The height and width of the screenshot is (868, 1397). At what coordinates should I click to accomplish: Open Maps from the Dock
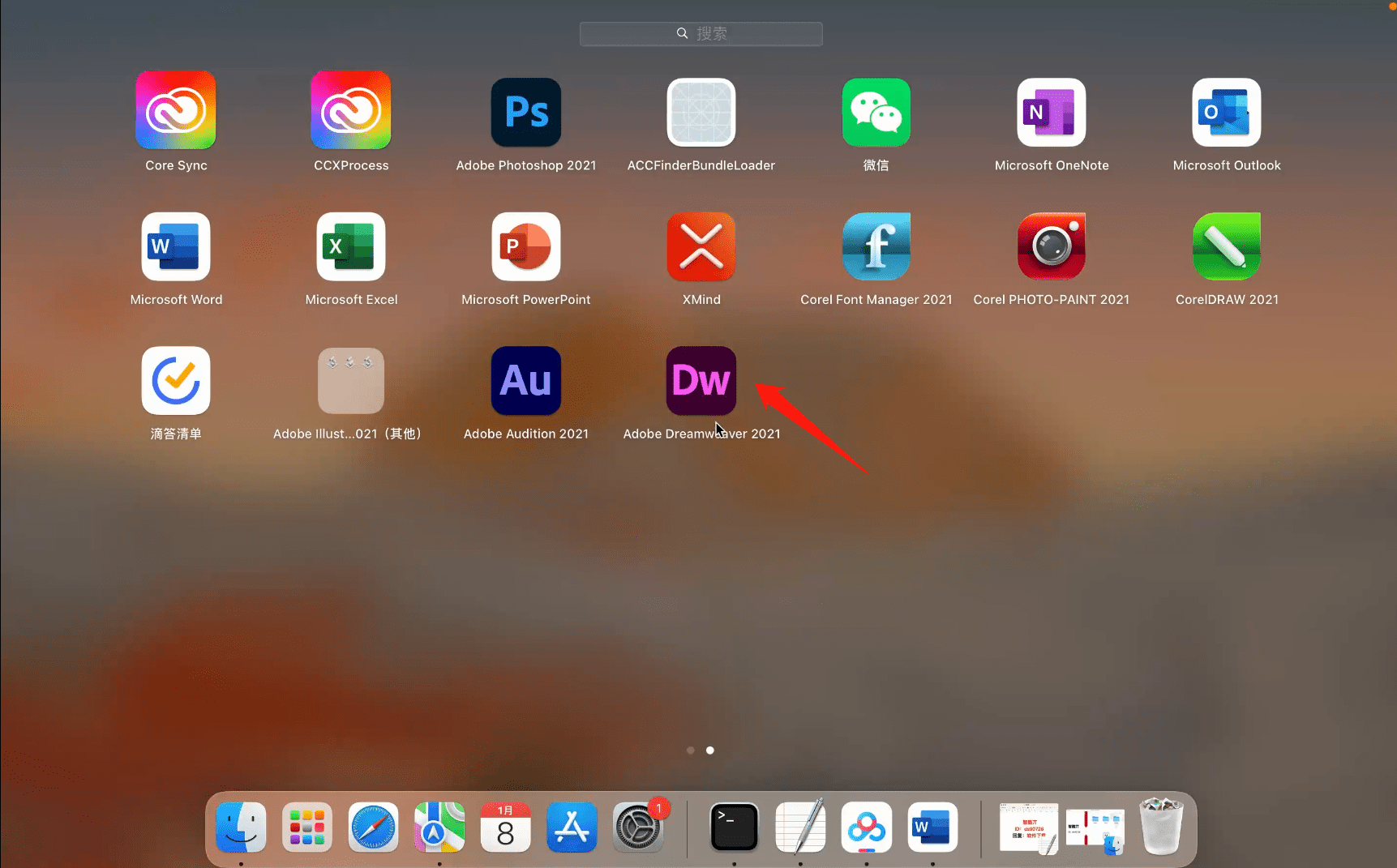pyautogui.click(x=439, y=827)
